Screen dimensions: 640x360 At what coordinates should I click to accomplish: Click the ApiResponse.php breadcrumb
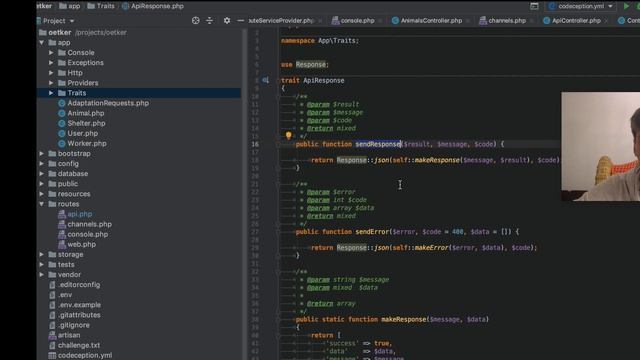pos(153,6)
